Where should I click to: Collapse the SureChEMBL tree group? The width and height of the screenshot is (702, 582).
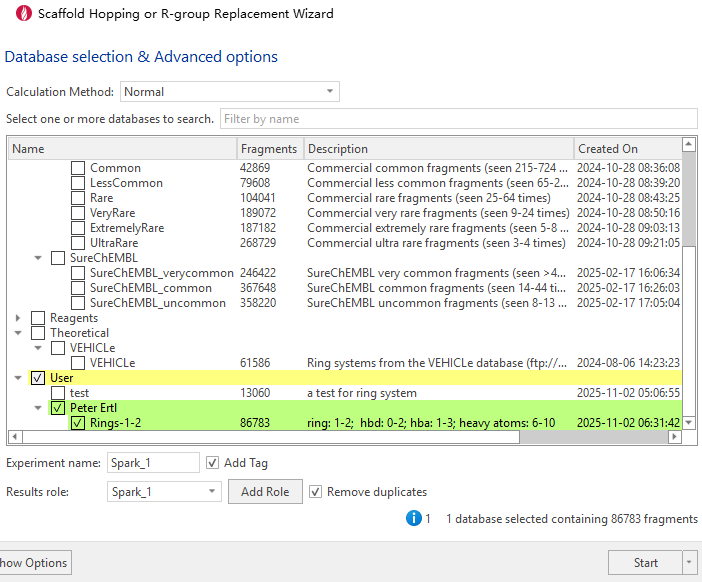point(39,258)
